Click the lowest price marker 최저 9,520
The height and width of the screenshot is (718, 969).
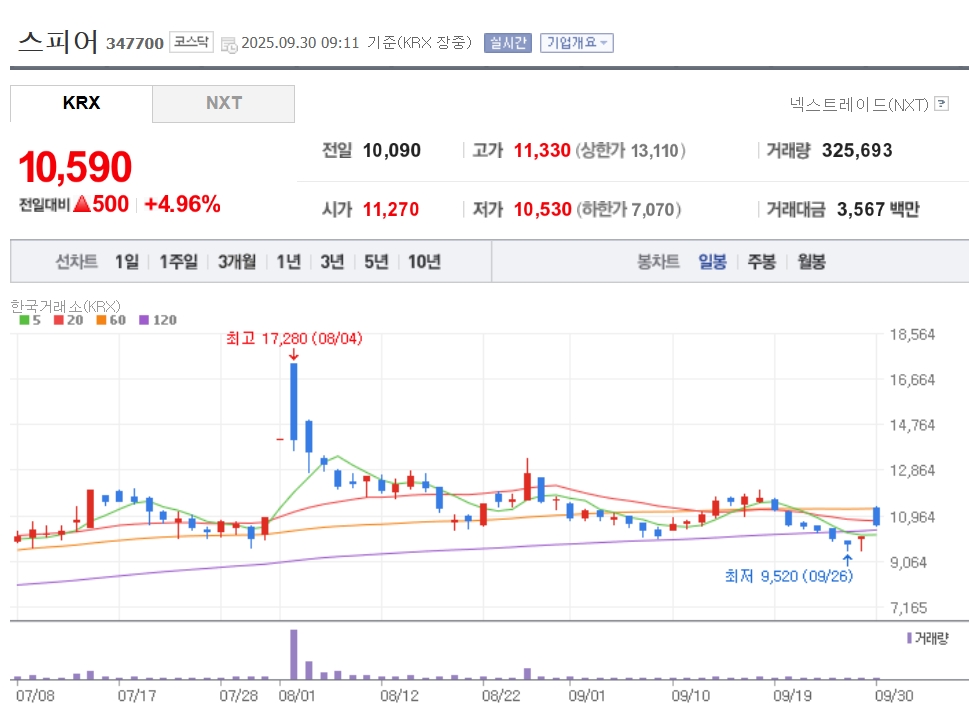(789, 576)
